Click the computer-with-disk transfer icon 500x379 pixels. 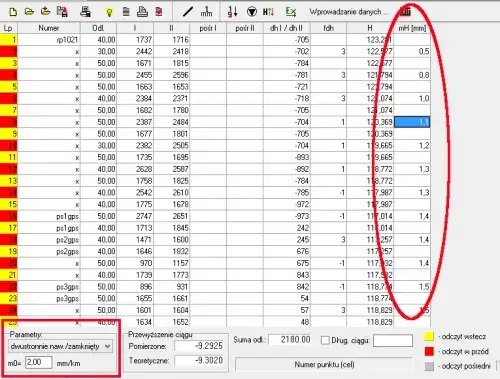(x=85, y=12)
